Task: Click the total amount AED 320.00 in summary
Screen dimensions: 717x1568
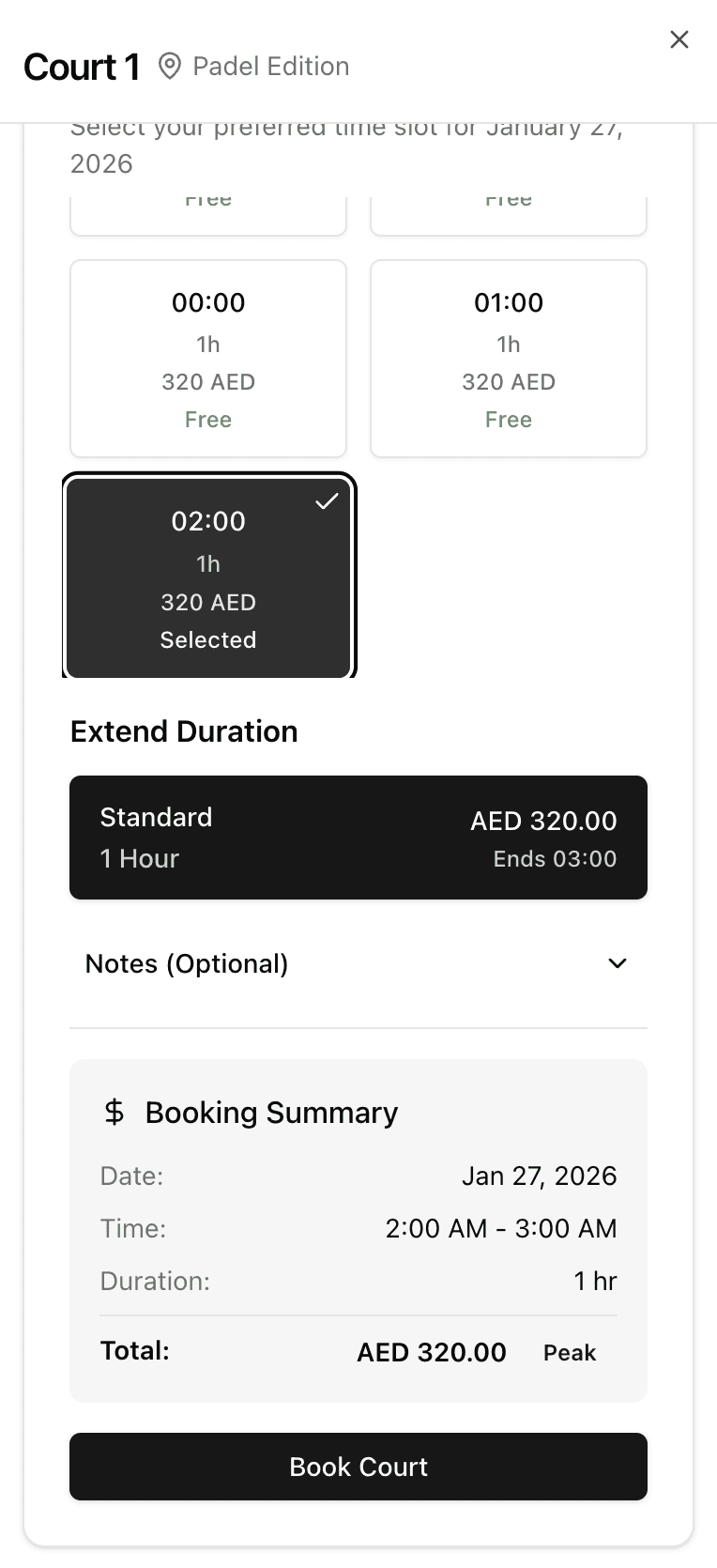Action: (432, 1352)
